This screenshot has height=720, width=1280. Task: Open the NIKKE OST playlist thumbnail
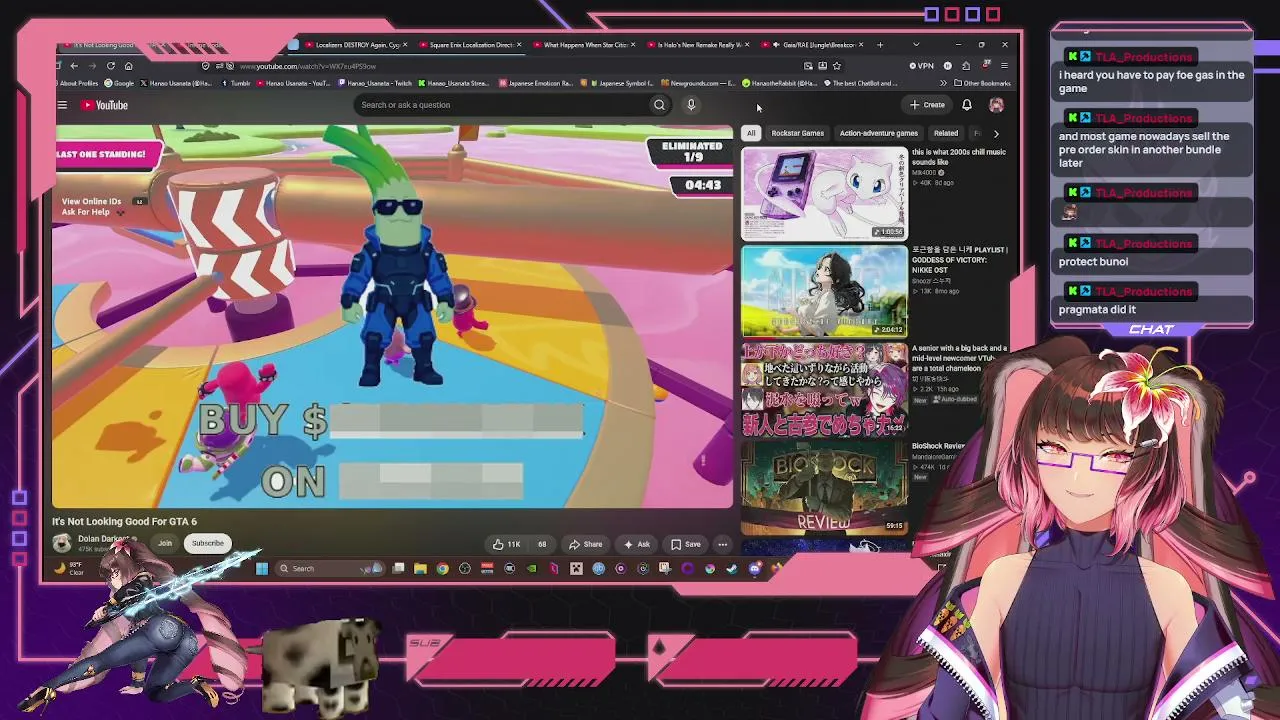[824, 292]
